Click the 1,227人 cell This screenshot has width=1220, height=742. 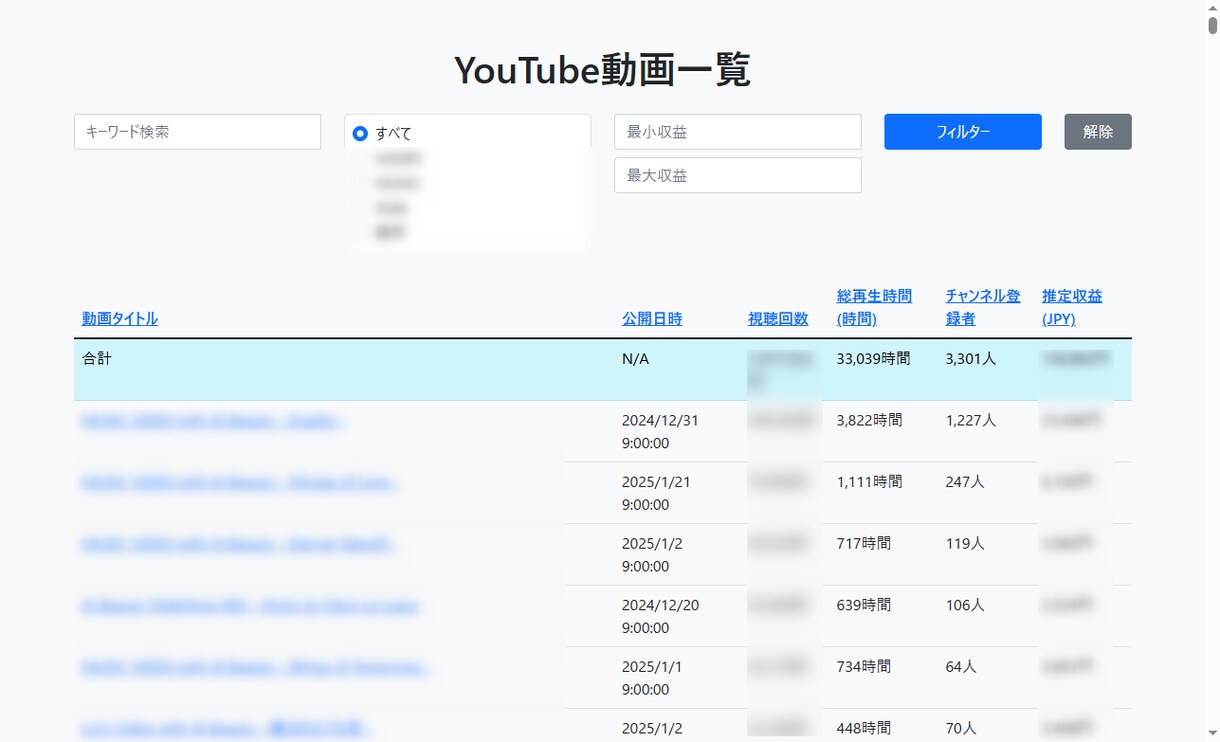(970, 421)
